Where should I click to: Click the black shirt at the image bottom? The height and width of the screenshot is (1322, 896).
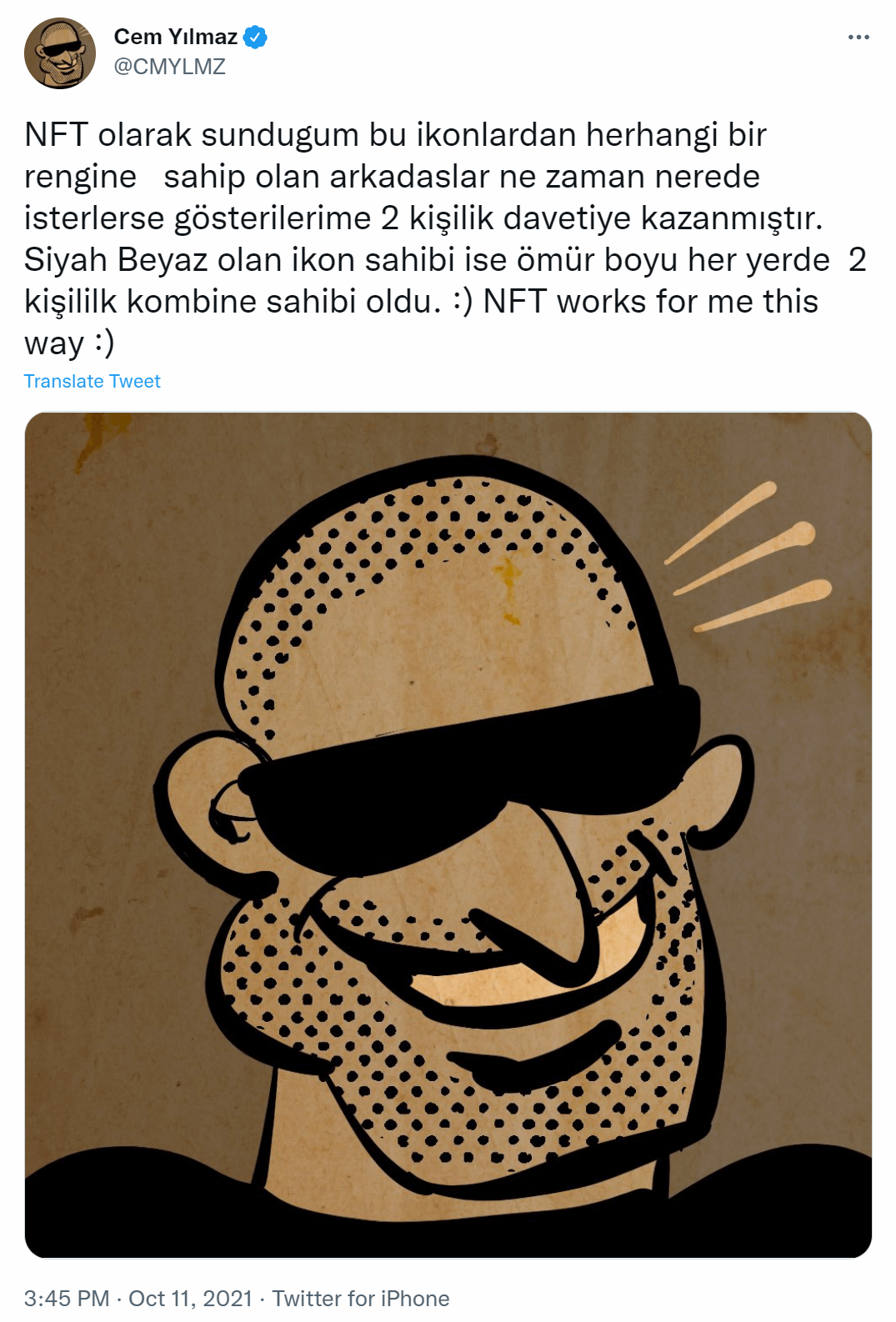point(448,1217)
